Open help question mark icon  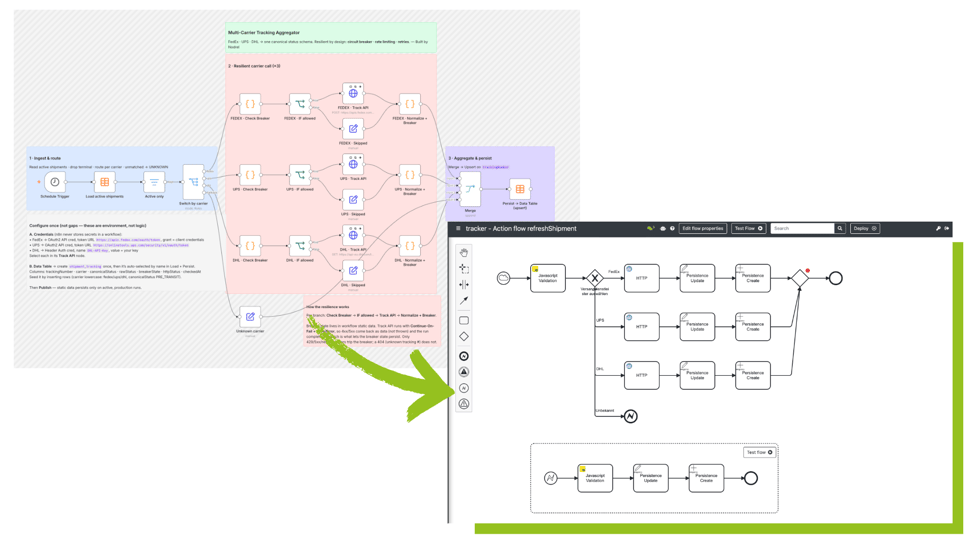point(672,229)
